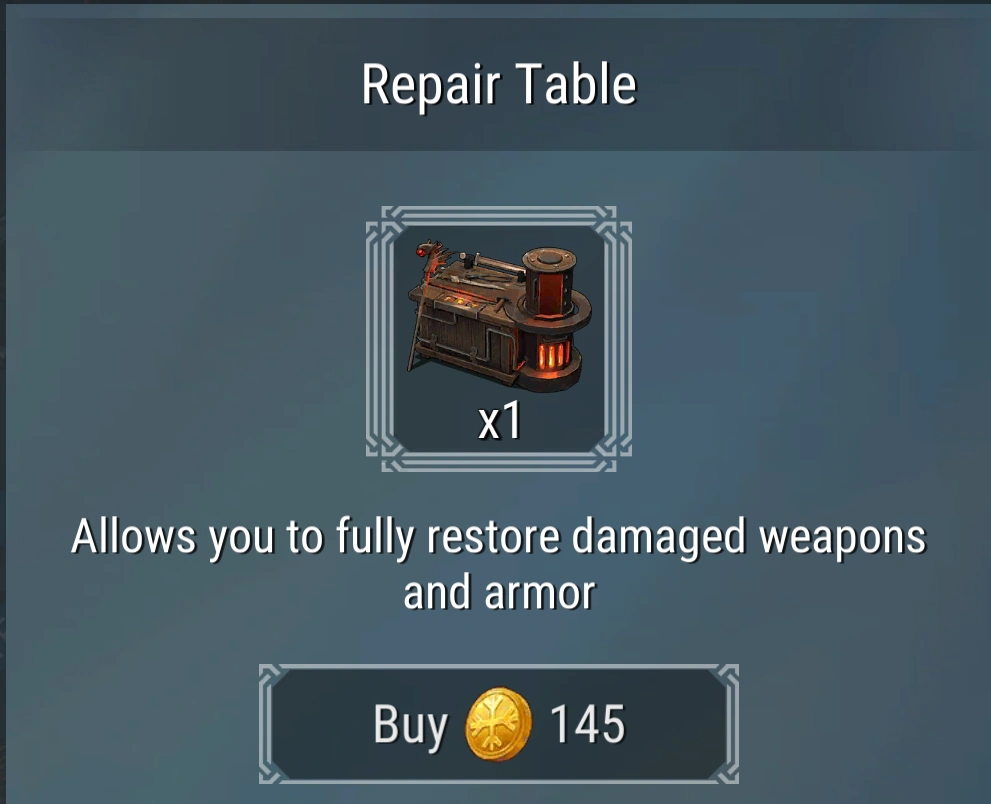The image size is (991, 804).
Task: Tap the round chimney cap of the furnace
Action: pyautogui.click(x=549, y=258)
